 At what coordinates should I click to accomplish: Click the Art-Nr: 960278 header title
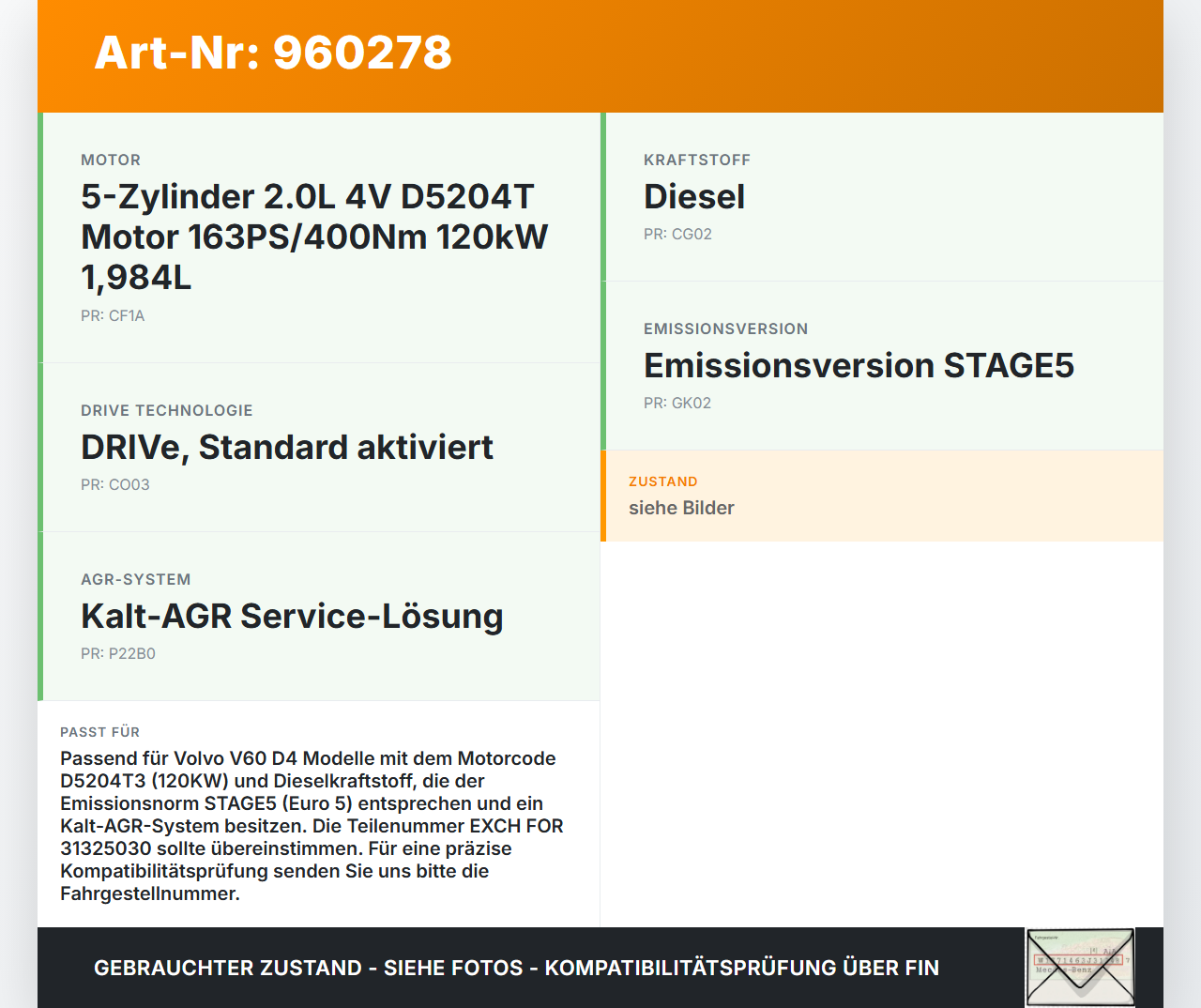[273, 53]
